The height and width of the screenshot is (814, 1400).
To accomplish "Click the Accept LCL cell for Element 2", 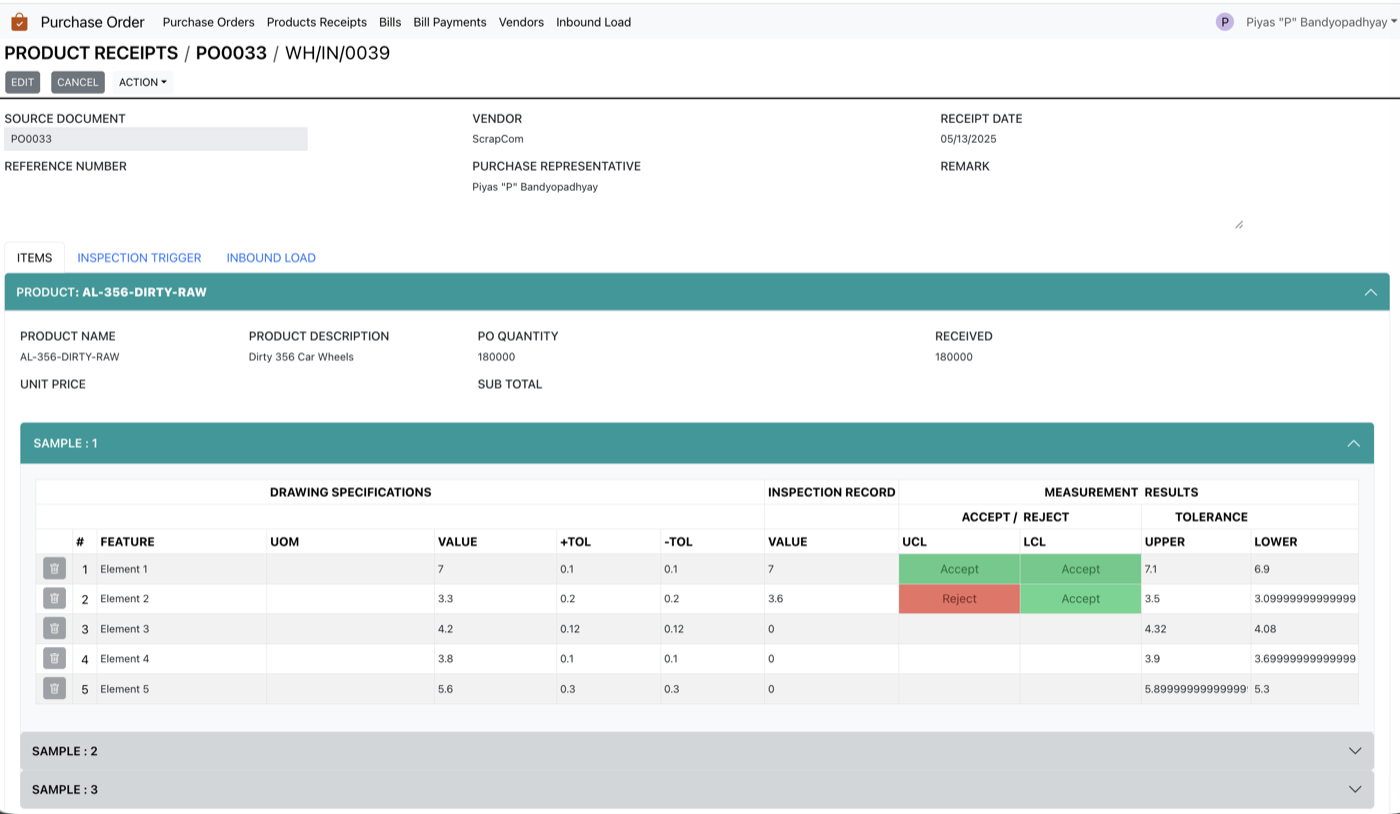I will coord(1080,599).
